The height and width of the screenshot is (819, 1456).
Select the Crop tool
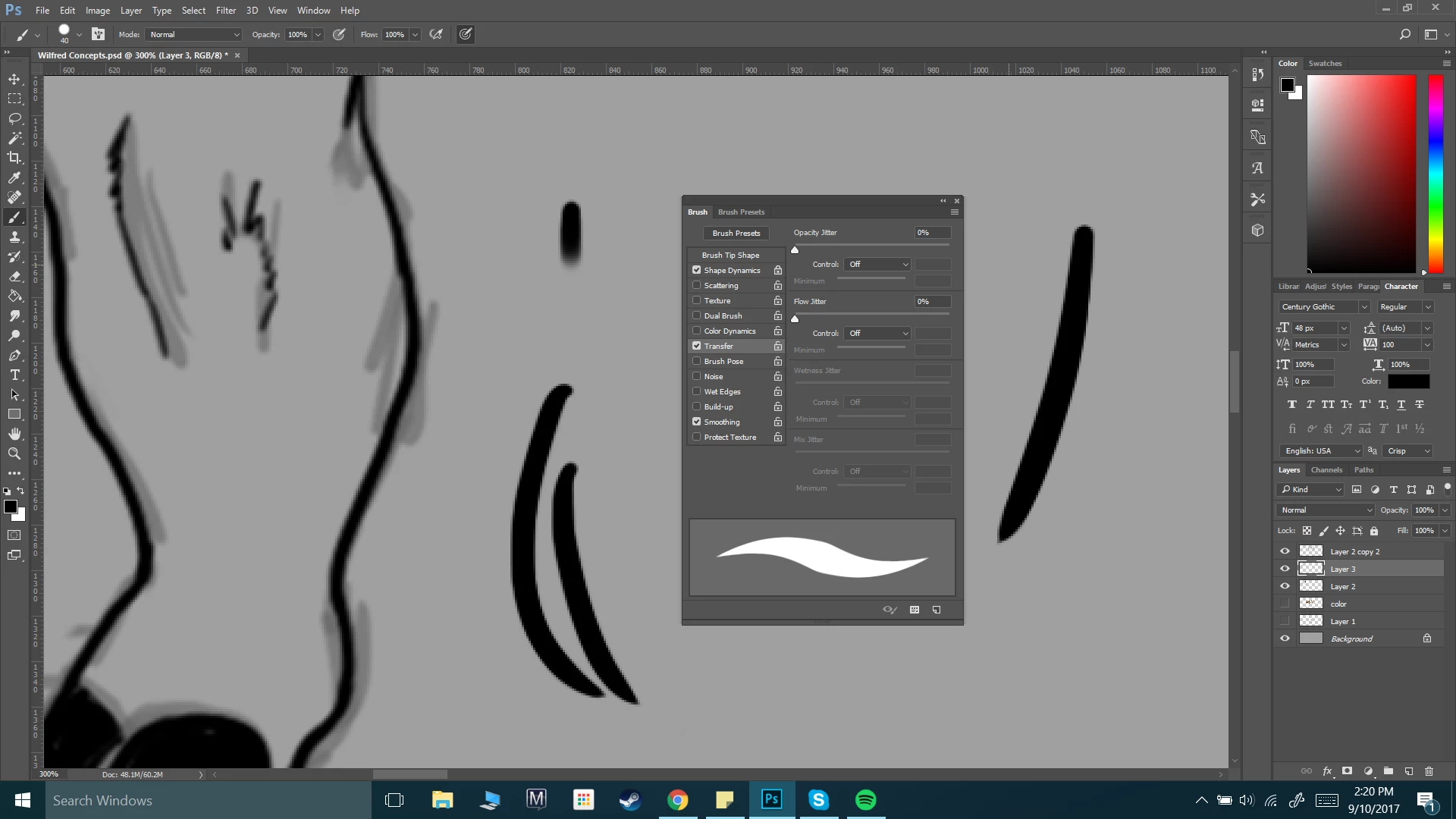[14, 158]
